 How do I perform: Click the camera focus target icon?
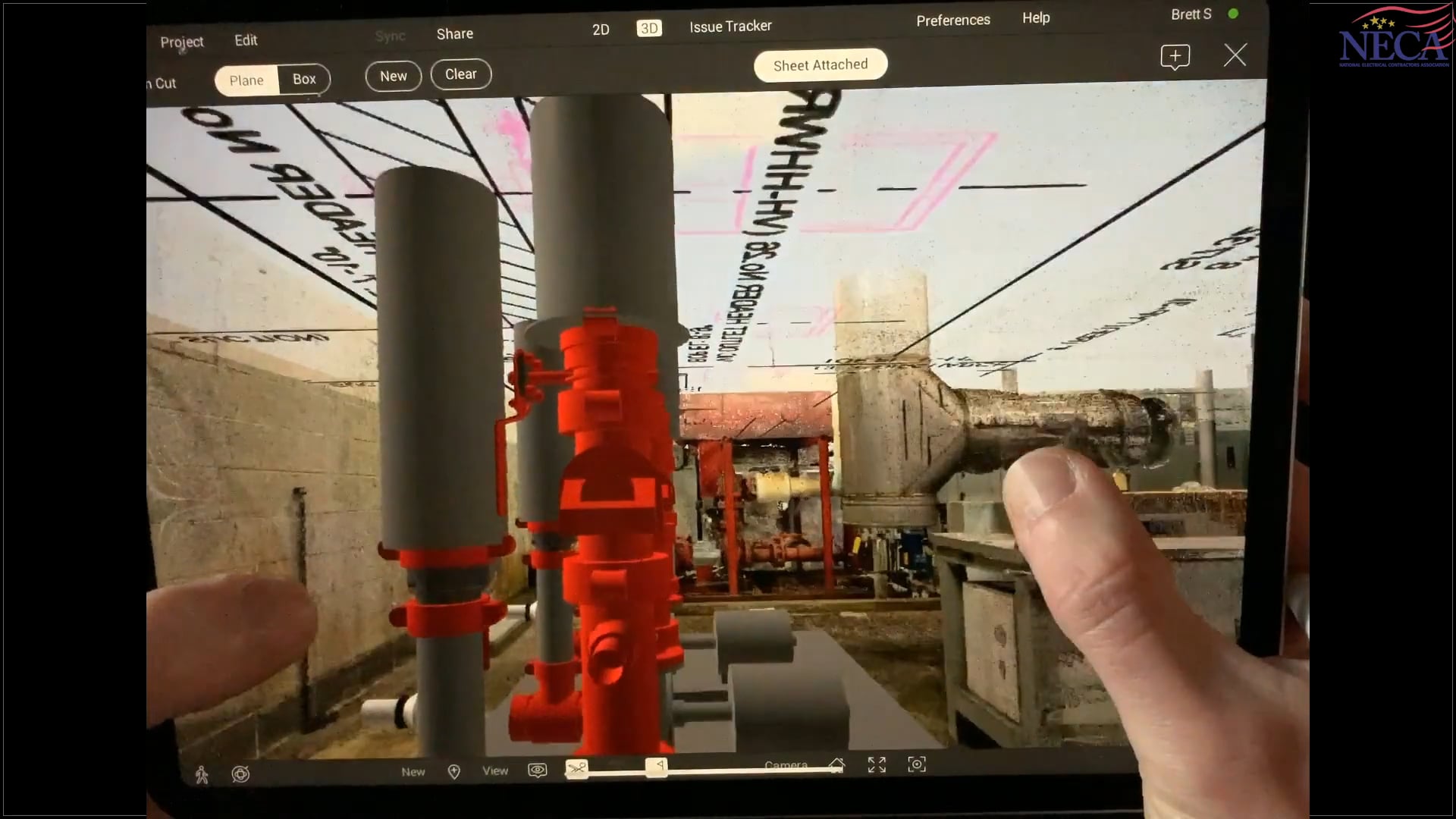pos(917,764)
